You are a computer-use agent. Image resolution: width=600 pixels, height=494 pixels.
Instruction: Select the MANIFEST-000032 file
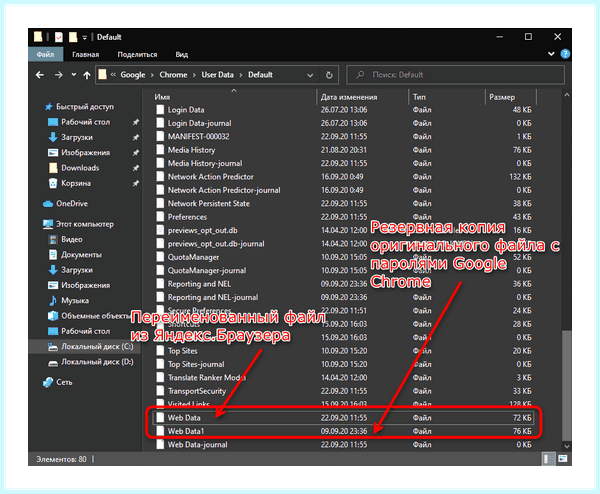click(x=198, y=137)
